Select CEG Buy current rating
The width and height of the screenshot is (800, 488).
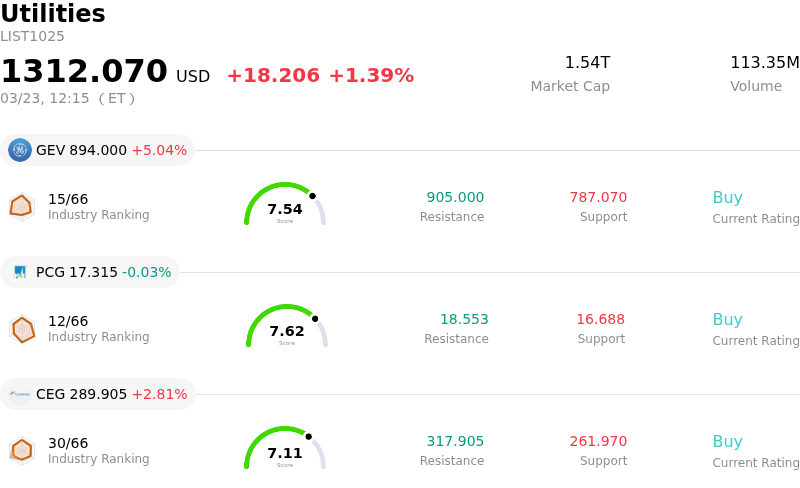[x=727, y=442]
